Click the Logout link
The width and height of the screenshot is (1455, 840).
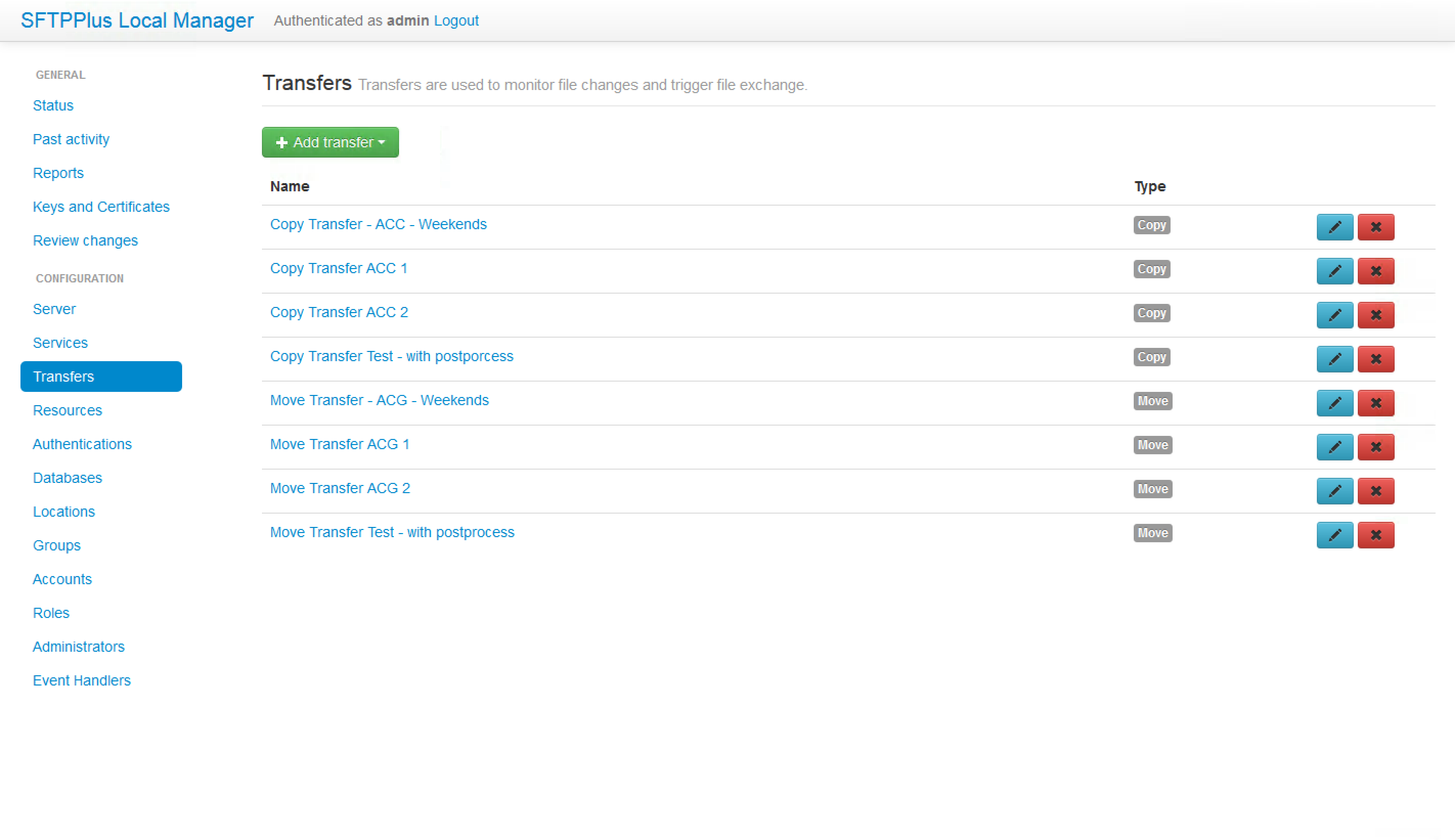coord(456,20)
